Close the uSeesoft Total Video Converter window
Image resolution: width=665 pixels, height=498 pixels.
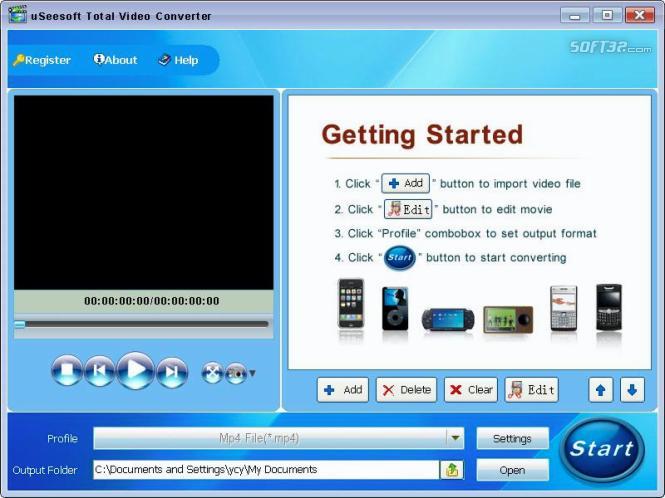click(x=640, y=16)
